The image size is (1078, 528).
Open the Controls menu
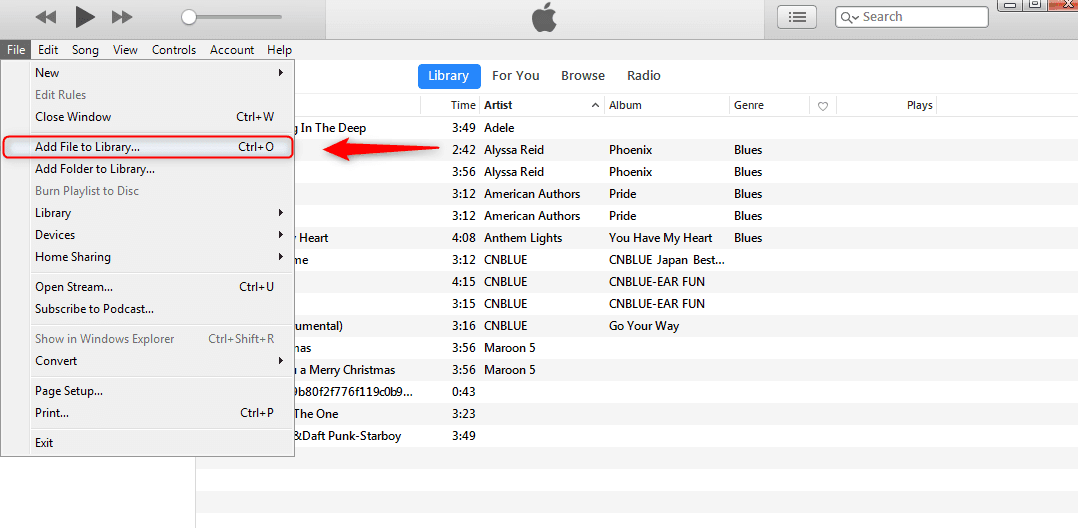[174, 50]
